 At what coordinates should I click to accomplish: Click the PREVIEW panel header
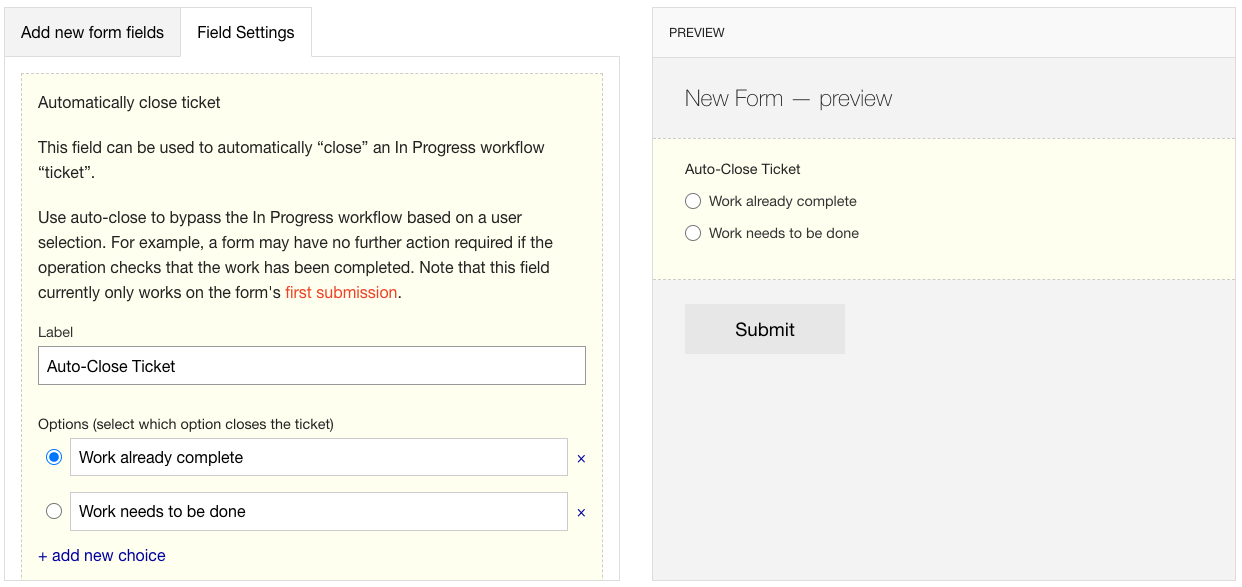(x=944, y=33)
